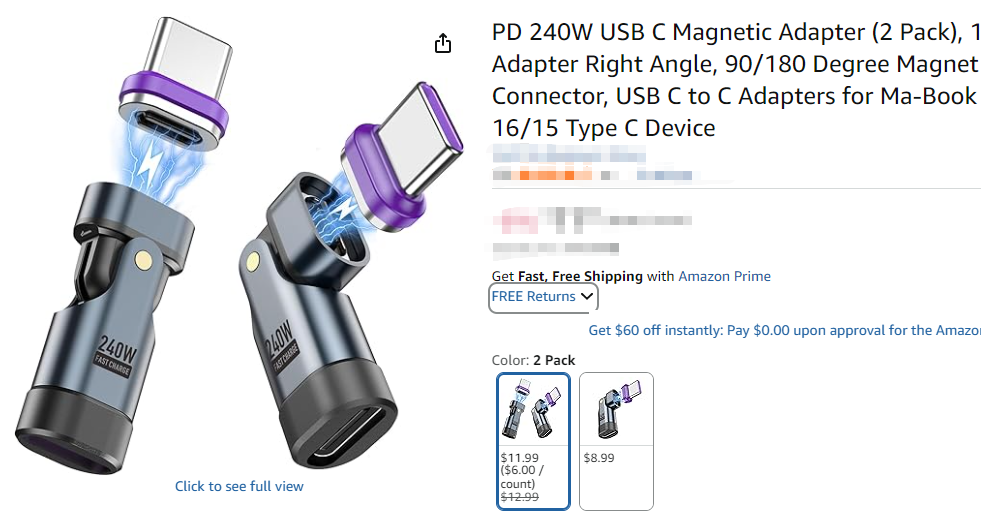The width and height of the screenshot is (981, 521).
Task: Click the PD 240W USB C product title
Action: (x=736, y=80)
